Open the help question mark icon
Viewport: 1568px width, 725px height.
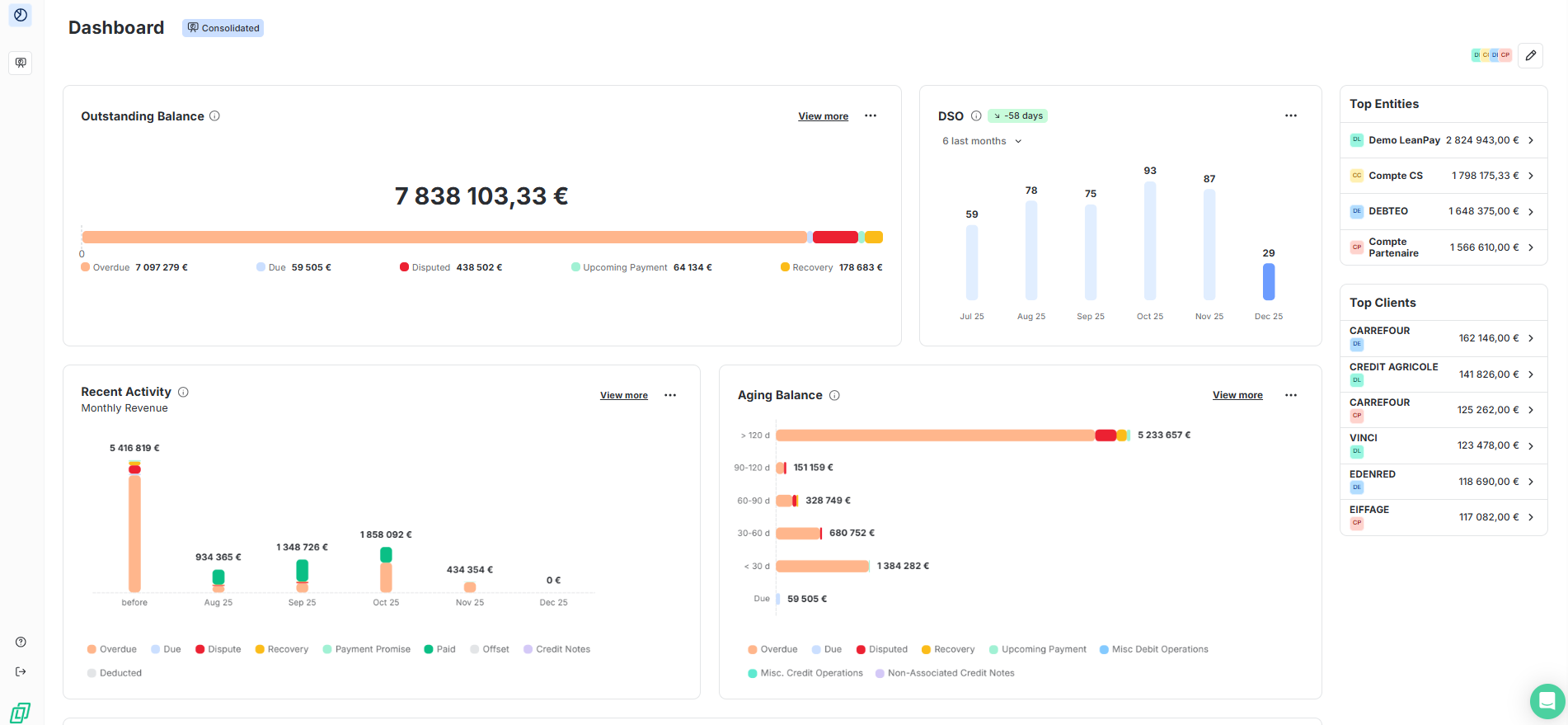click(x=21, y=642)
